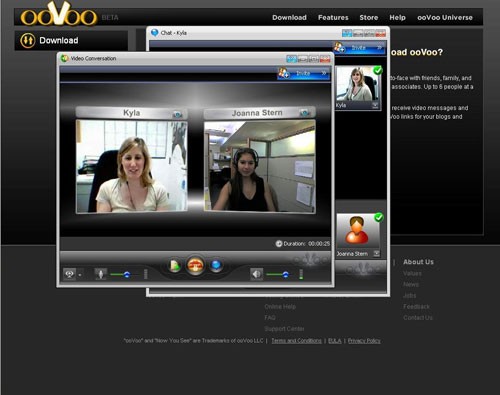The width and height of the screenshot is (500, 395).
Task: Select Joanna Stern's video feed
Action: coord(260,166)
